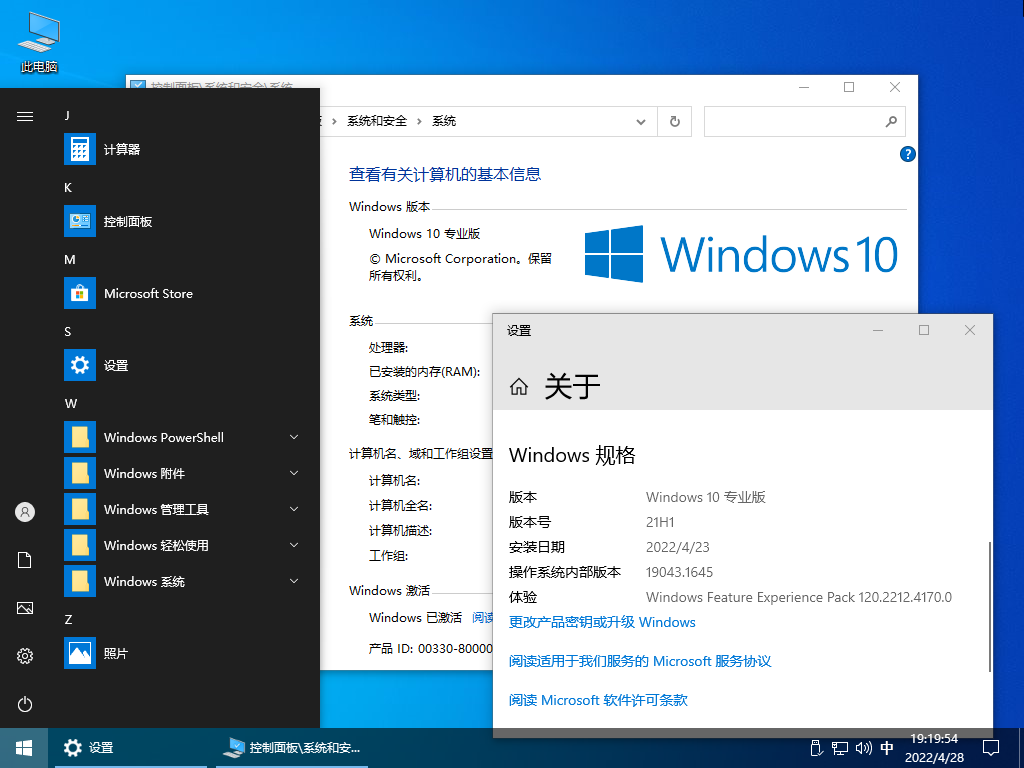Open Pictures icon in Start sidebar
Screen dimensions: 1024x768
25,608
